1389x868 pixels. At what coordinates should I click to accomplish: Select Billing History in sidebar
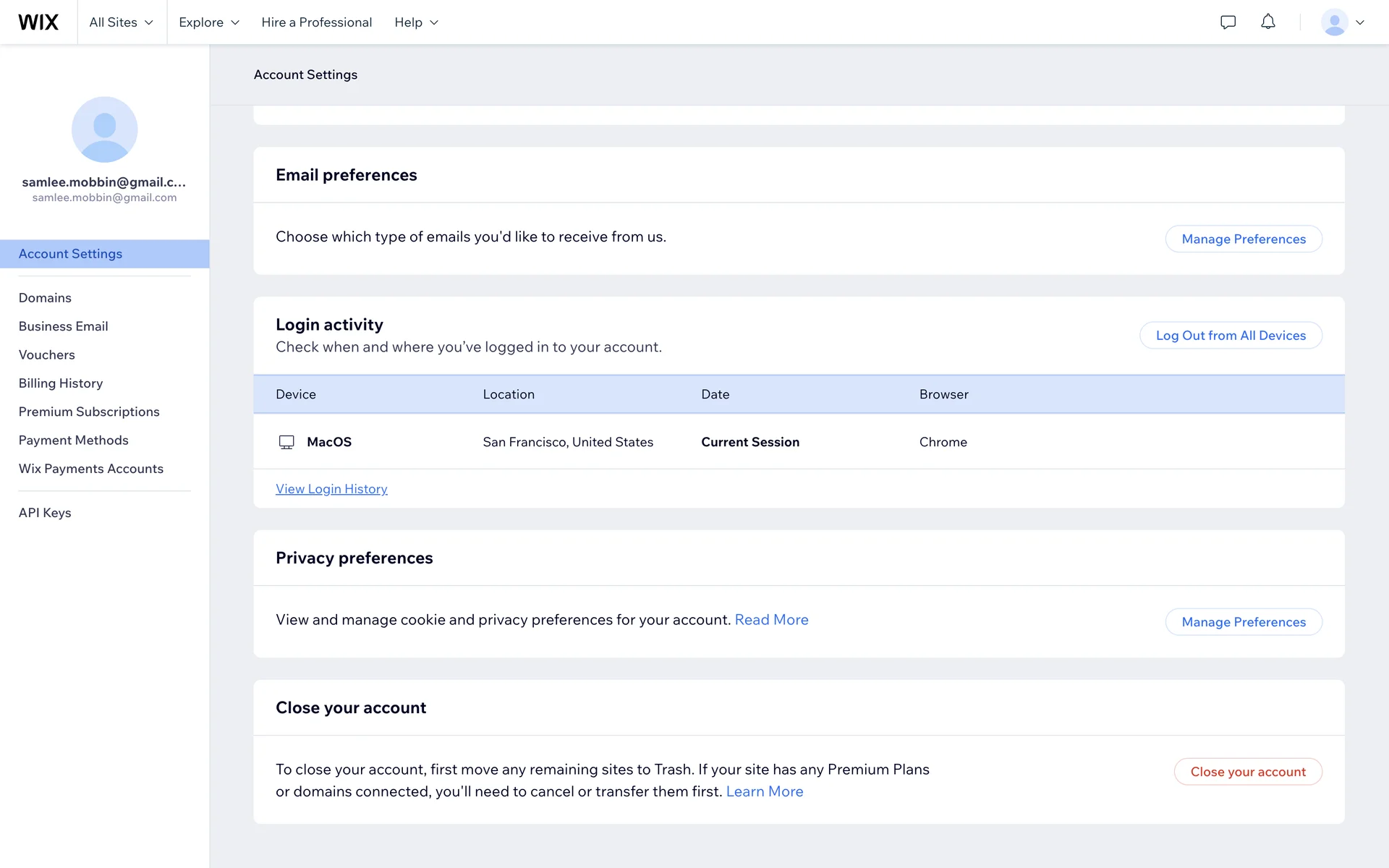pos(61,383)
